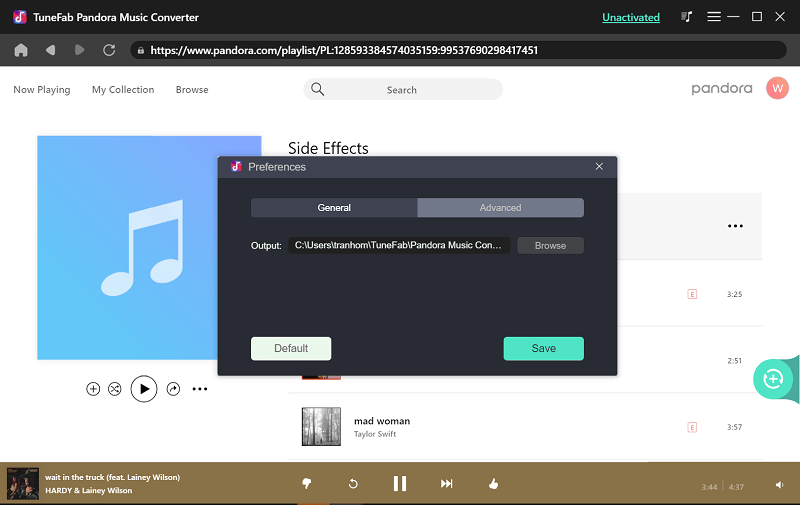Select the mad woman track title
The height and width of the screenshot is (505, 800).
(x=382, y=421)
